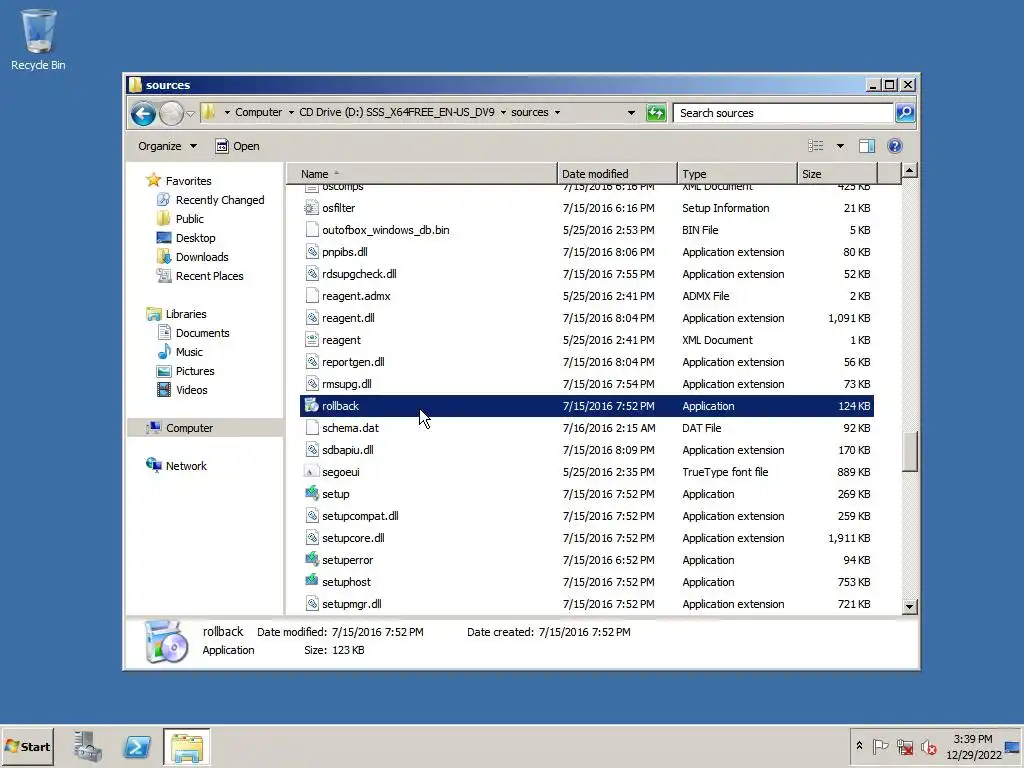Image resolution: width=1024 pixels, height=768 pixels.
Task: Expand the view options dropdown arrow
Action: [840, 146]
